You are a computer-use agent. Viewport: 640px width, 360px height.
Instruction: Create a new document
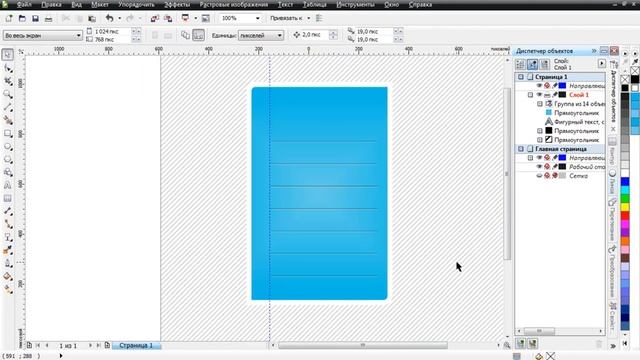click(x=9, y=18)
